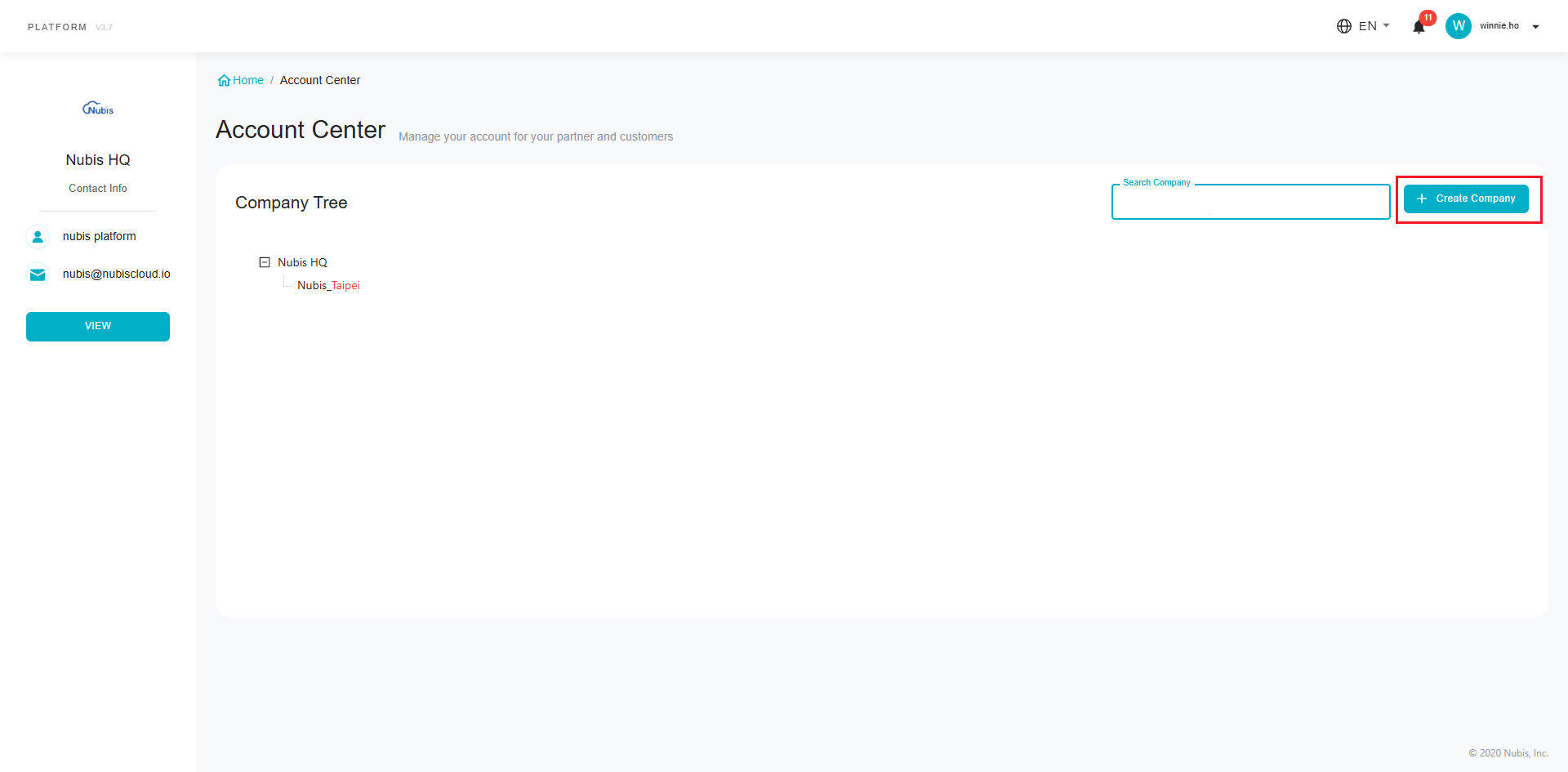The image size is (1568, 772).
Task: Click the winnie.ho username
Action: (x=1499, y=26)
